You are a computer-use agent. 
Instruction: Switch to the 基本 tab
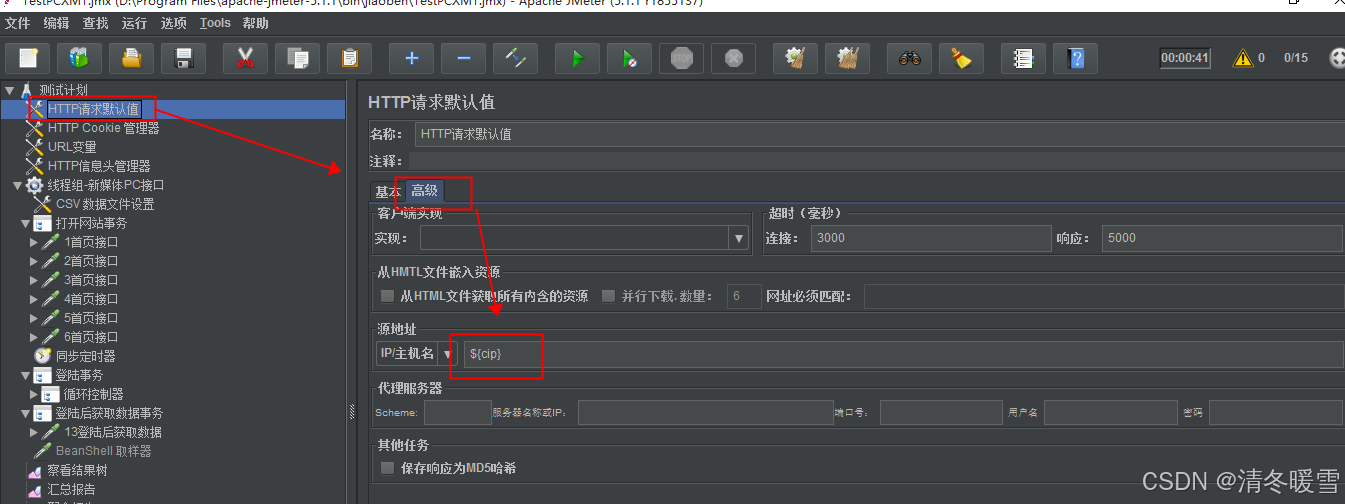tap(388, 192)
